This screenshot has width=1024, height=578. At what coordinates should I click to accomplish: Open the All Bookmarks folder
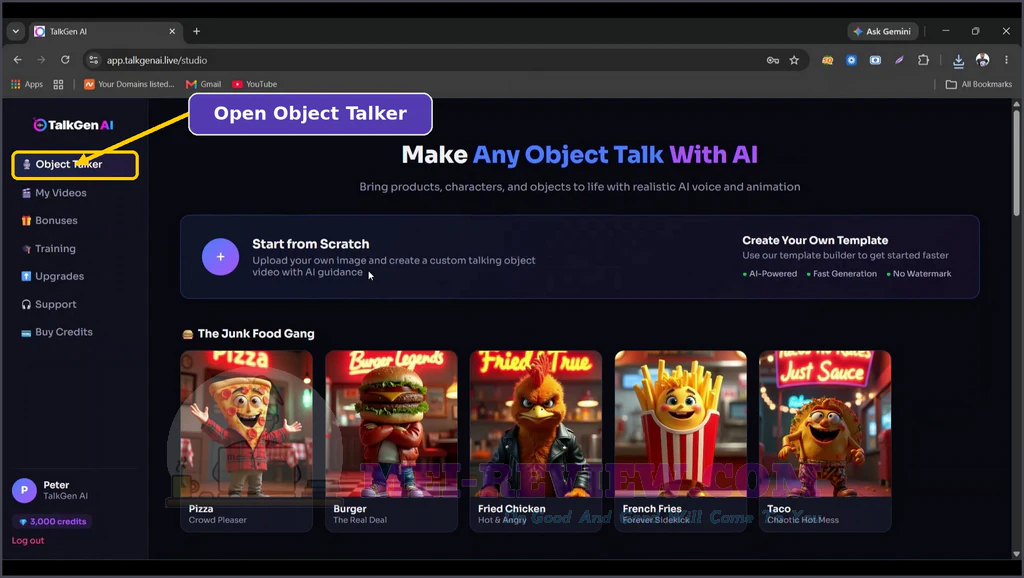(979, 84)
